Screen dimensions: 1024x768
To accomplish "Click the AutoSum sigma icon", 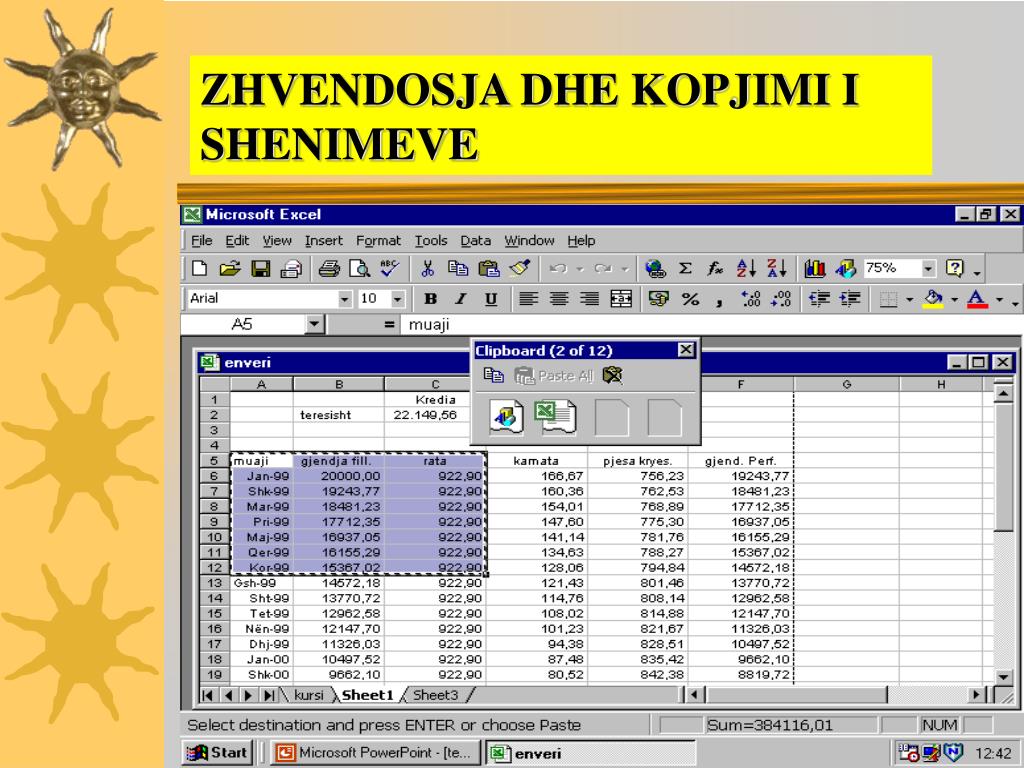I will coord(684,268).
